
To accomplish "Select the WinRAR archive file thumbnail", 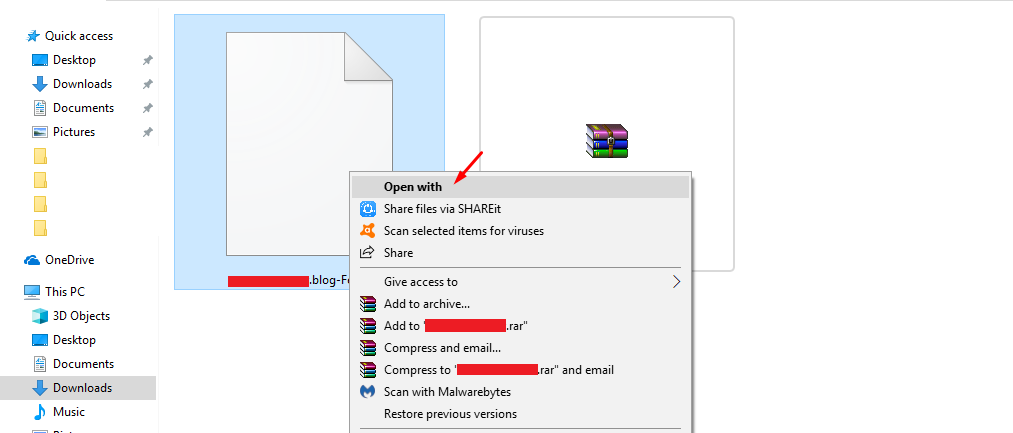I will click(607, 143).
